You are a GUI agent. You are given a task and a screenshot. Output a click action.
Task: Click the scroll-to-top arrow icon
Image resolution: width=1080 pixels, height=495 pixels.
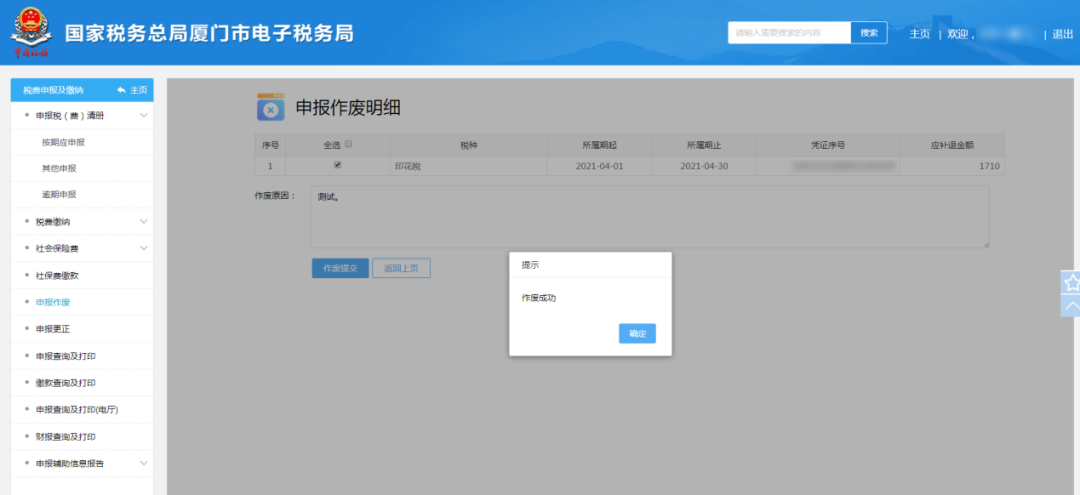click(1070, 306)
